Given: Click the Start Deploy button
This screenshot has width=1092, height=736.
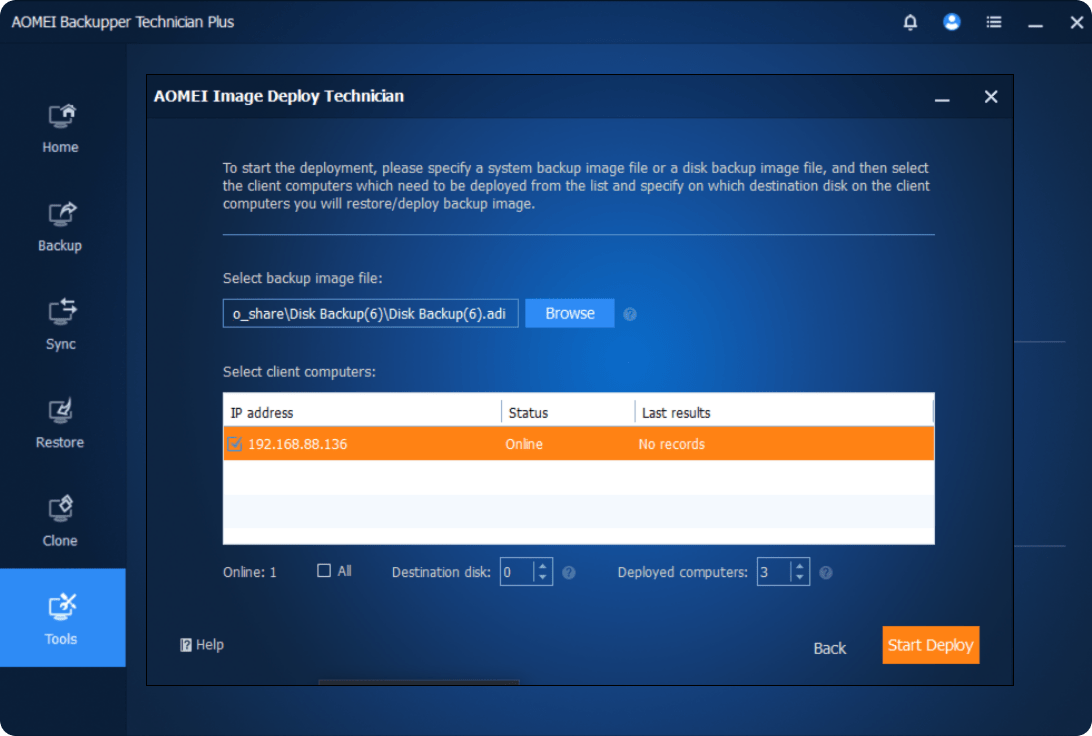Looking at the screenshot, I should click(930, 645).
